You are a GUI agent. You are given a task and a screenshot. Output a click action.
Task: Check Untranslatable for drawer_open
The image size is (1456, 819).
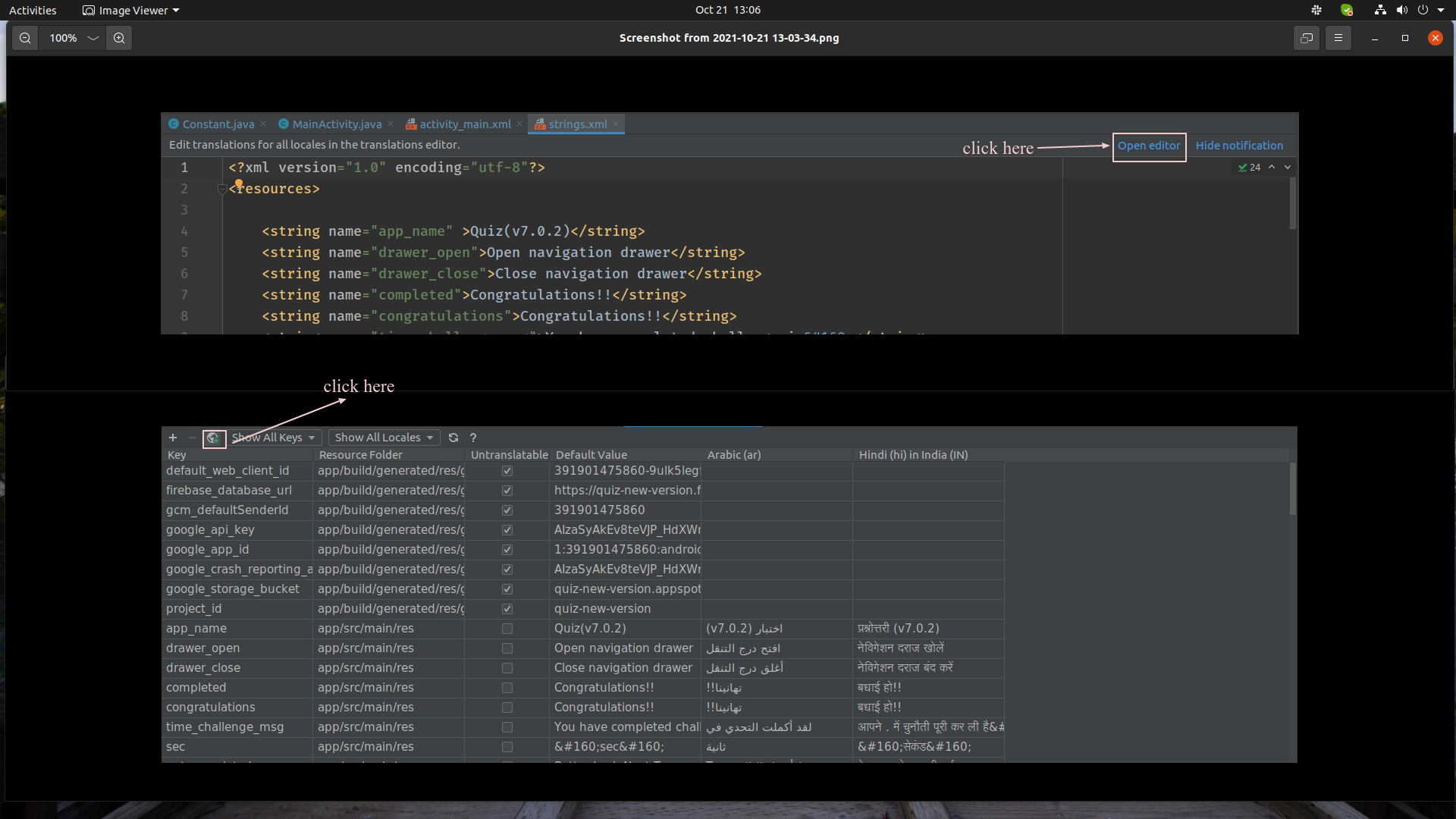tap(507, 648)
